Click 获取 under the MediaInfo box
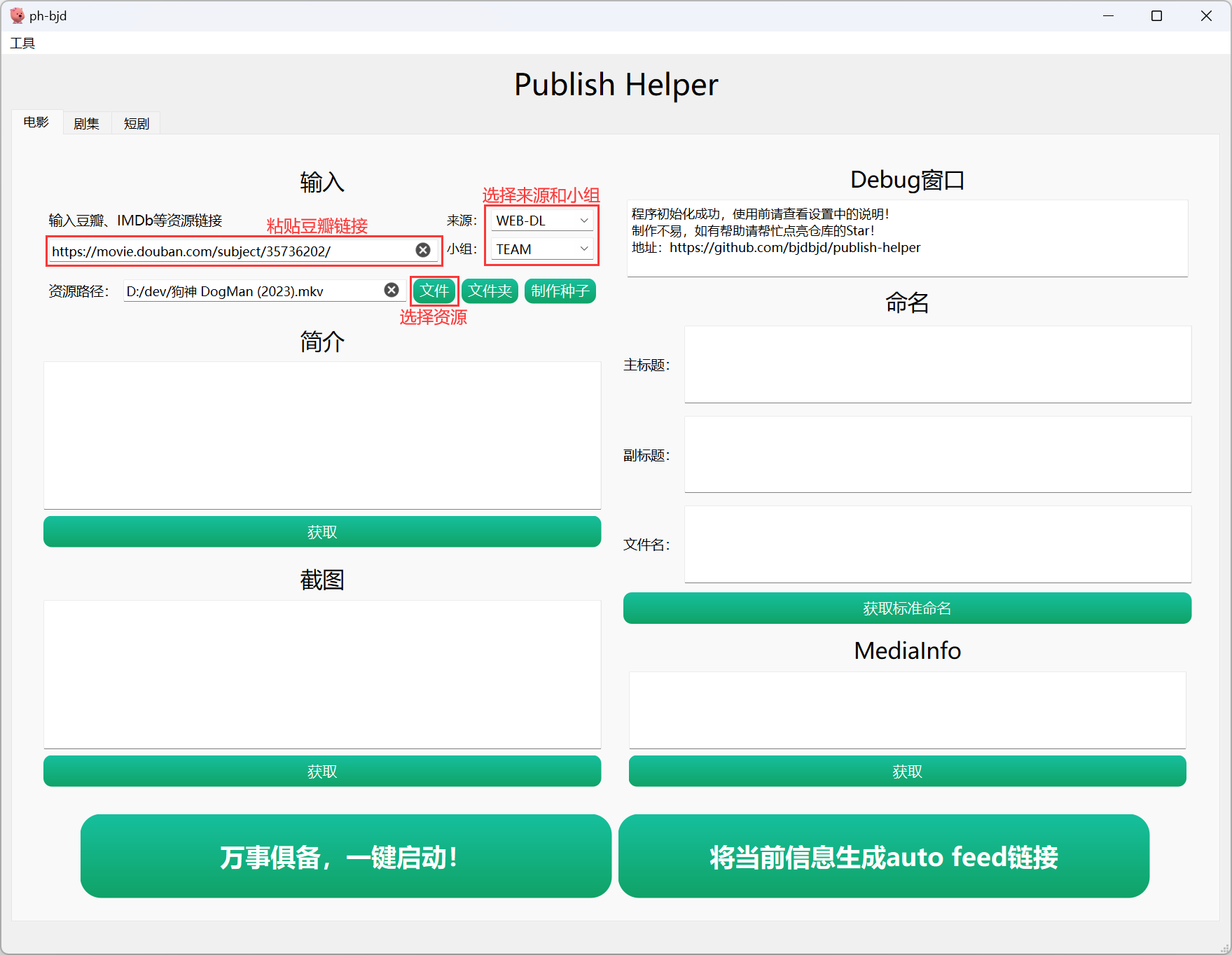 (907, 772)
